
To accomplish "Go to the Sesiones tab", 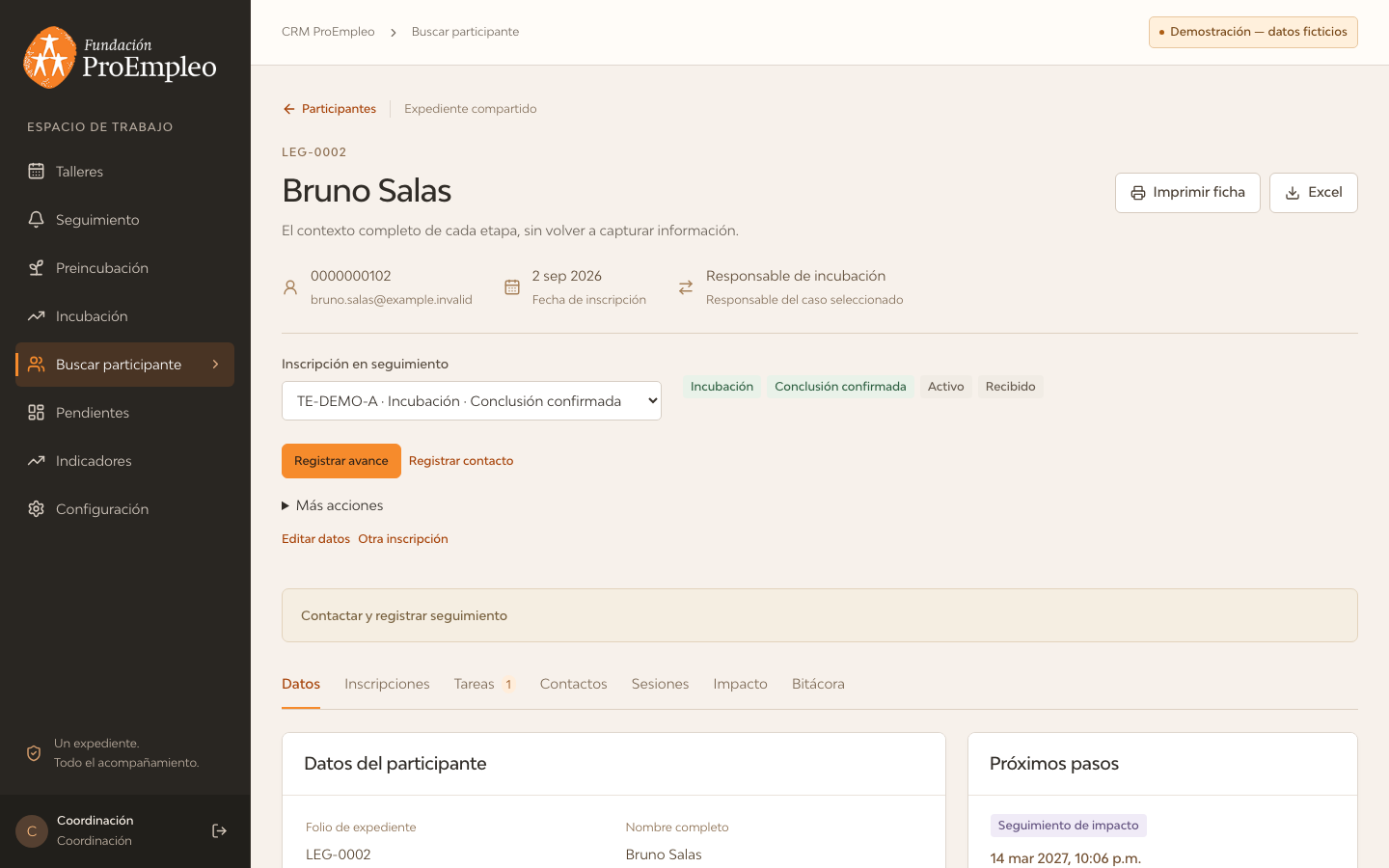I will (x=661, y=684).
